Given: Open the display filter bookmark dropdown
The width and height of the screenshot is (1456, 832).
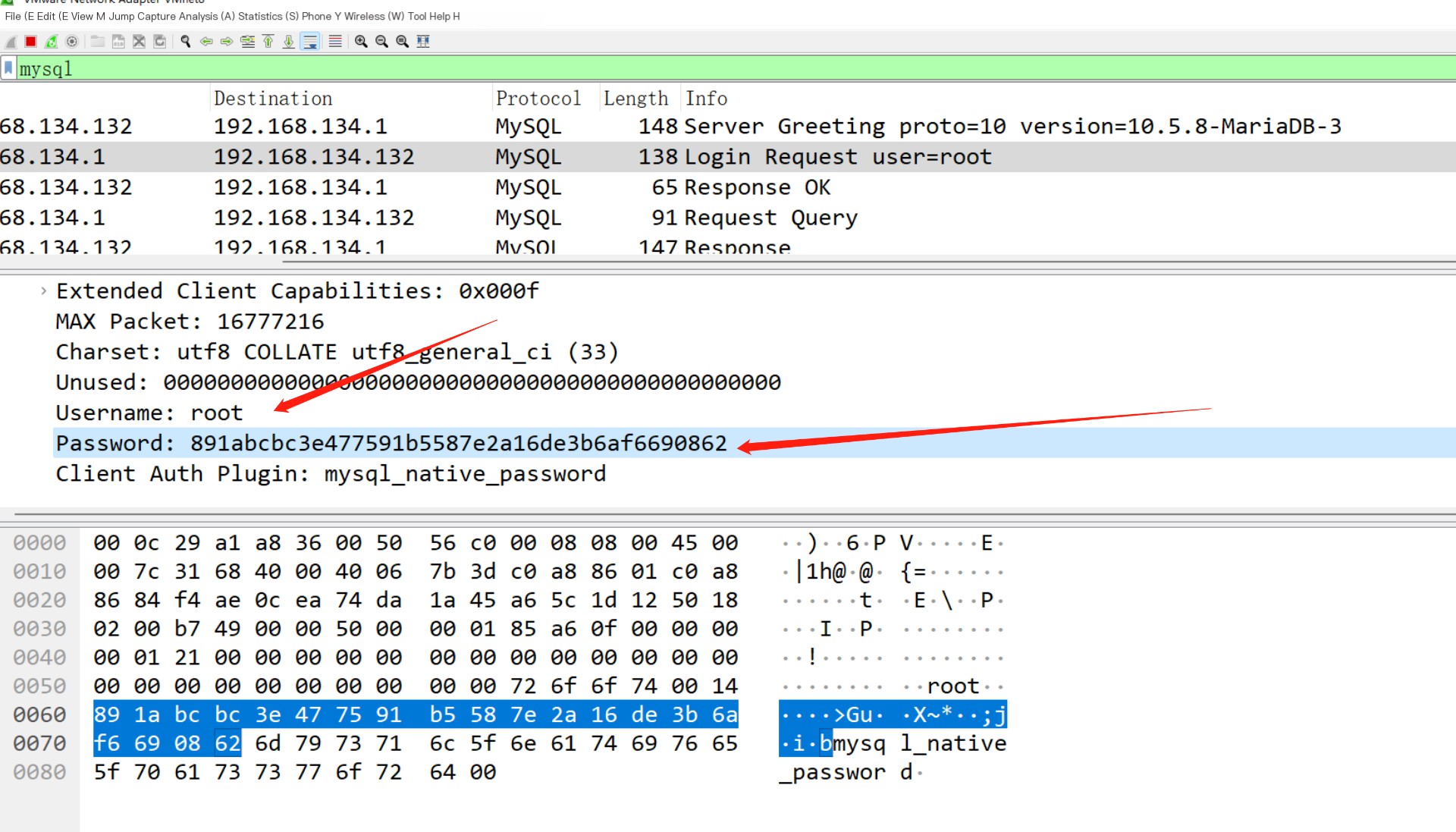Looking at the screenshot, I should (8, 68).
